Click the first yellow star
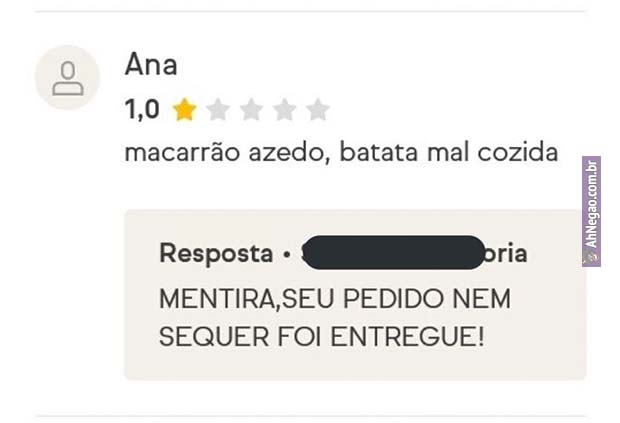 (185, 110)
